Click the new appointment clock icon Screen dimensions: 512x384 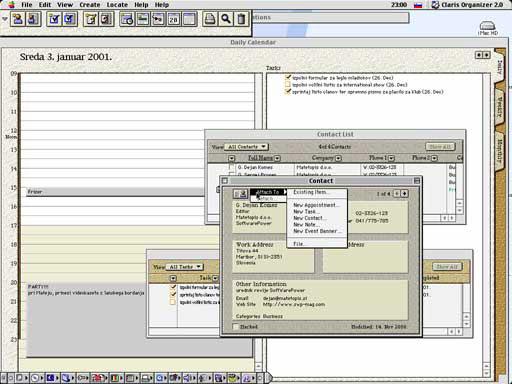[127, 19]
